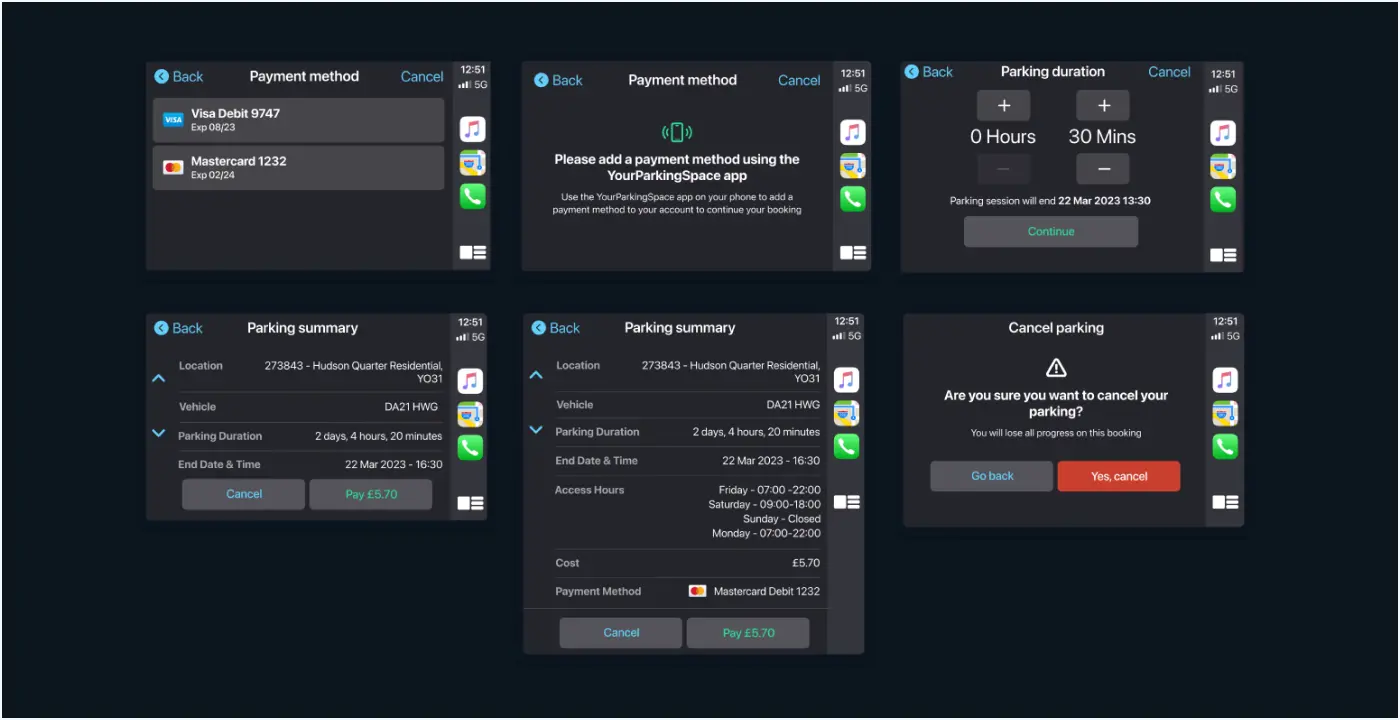
Task: Increase hours with the plus button
Action: coord(1003,105)
